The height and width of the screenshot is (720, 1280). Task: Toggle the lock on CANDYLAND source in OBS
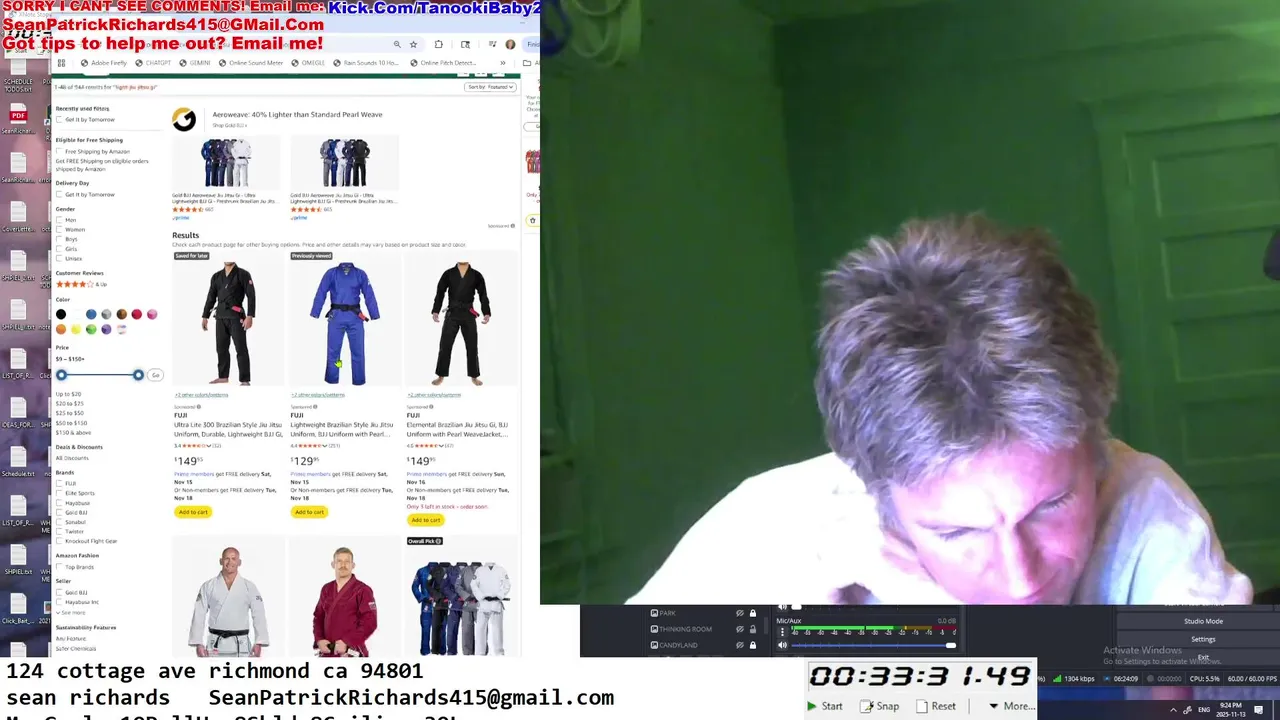(x=753, y=645)
